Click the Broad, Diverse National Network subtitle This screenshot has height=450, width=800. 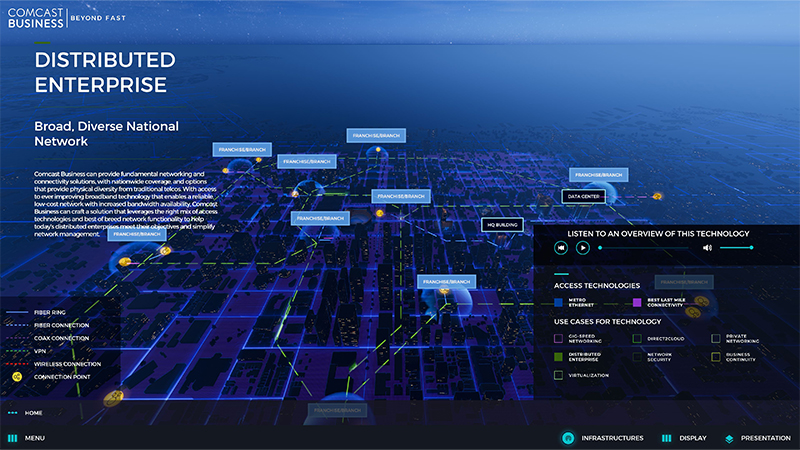click(x=107, y=134)
